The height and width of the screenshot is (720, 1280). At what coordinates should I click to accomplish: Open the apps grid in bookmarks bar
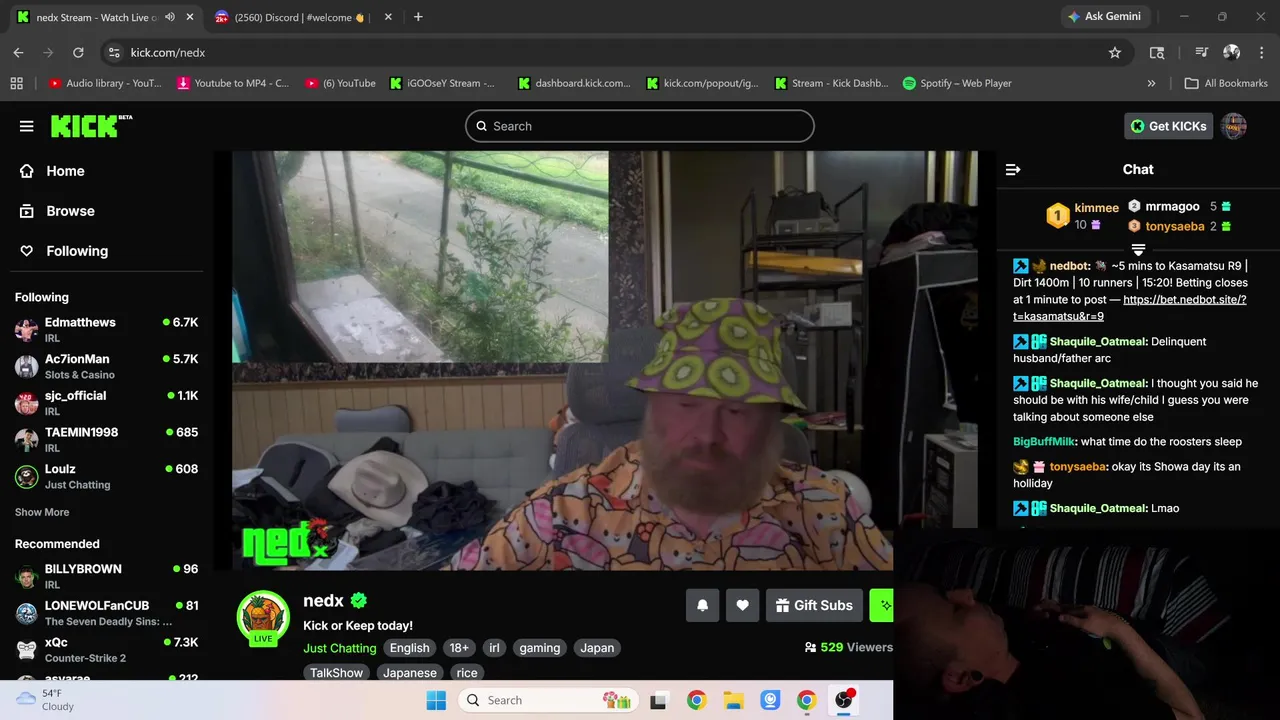(16, 83)
